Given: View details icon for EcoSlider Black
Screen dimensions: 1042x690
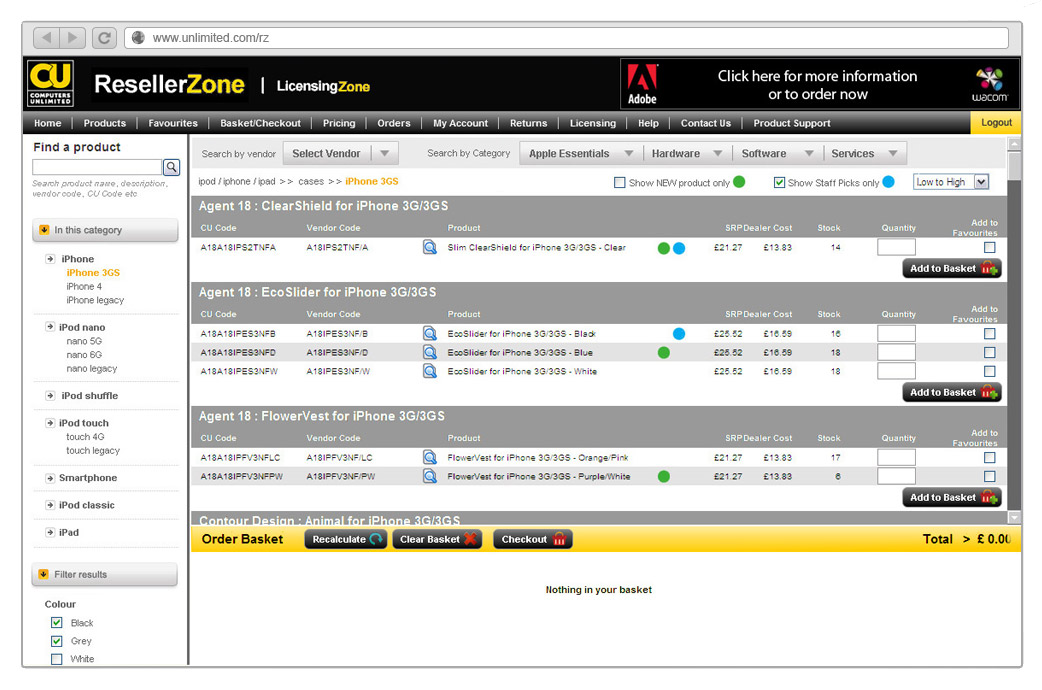Looking at the screenshot, I should point(430,334).
